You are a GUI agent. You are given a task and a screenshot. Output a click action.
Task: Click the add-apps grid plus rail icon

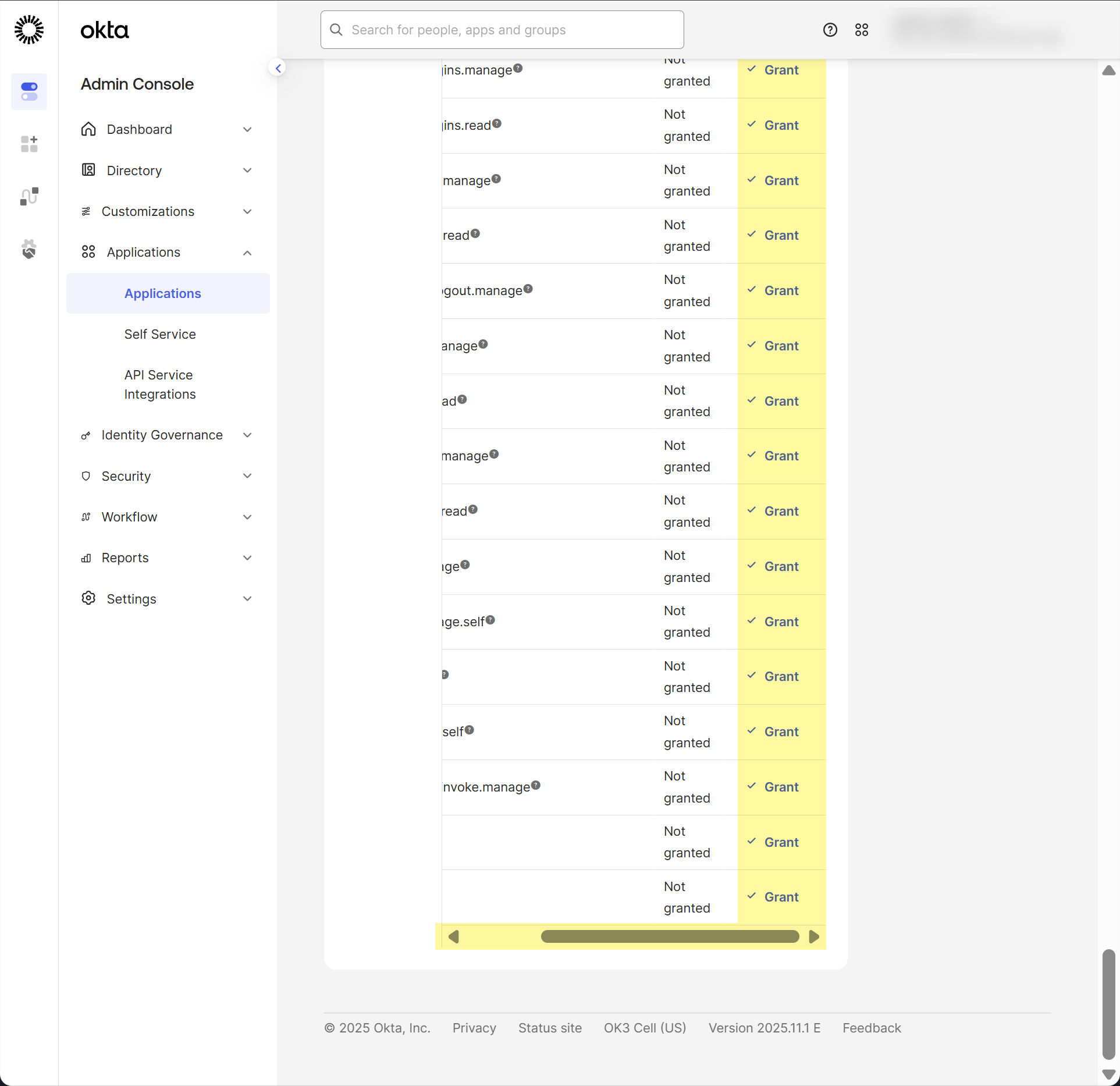point(29,144)
